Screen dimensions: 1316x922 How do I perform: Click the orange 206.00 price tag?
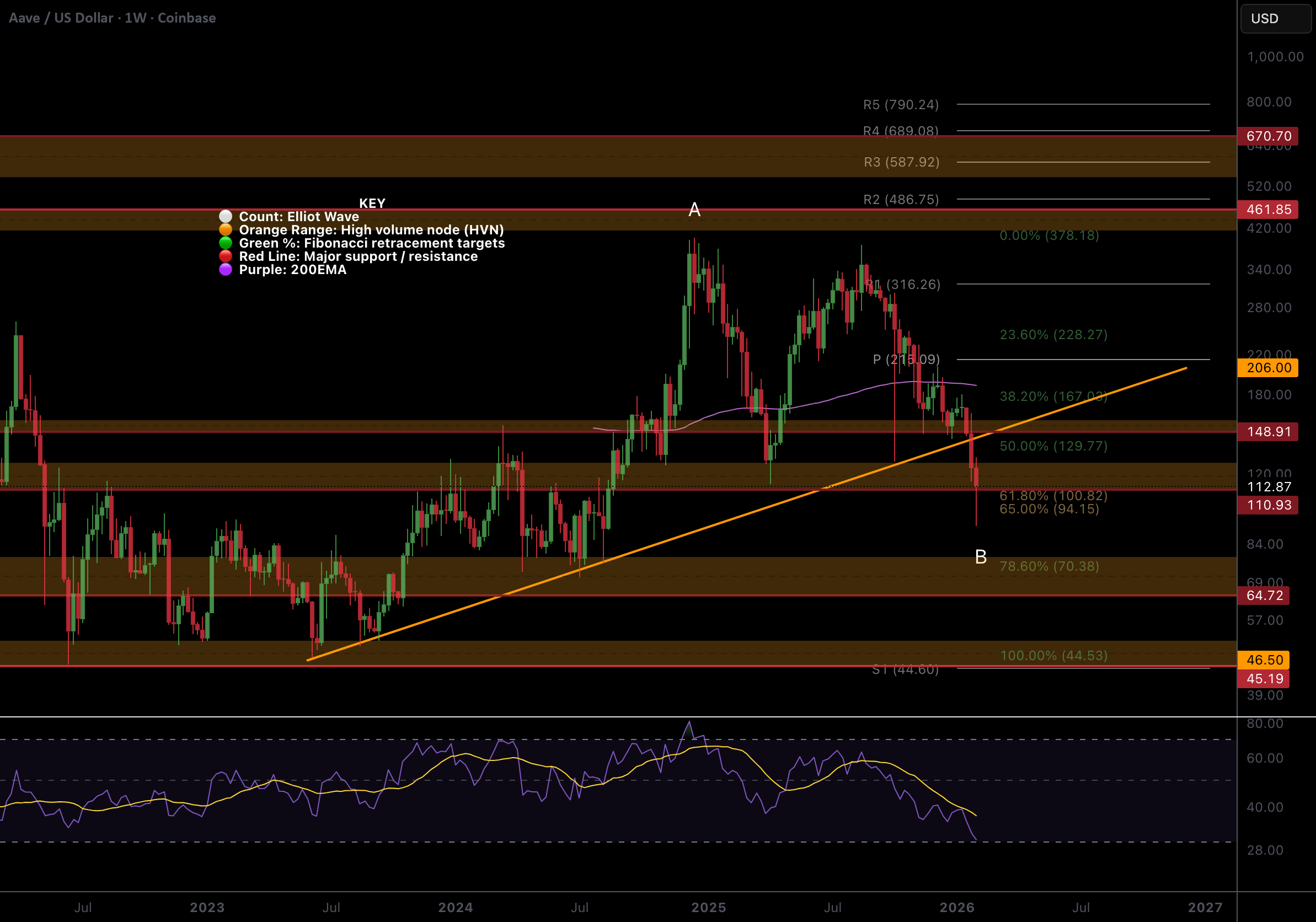click(1268, 368)
